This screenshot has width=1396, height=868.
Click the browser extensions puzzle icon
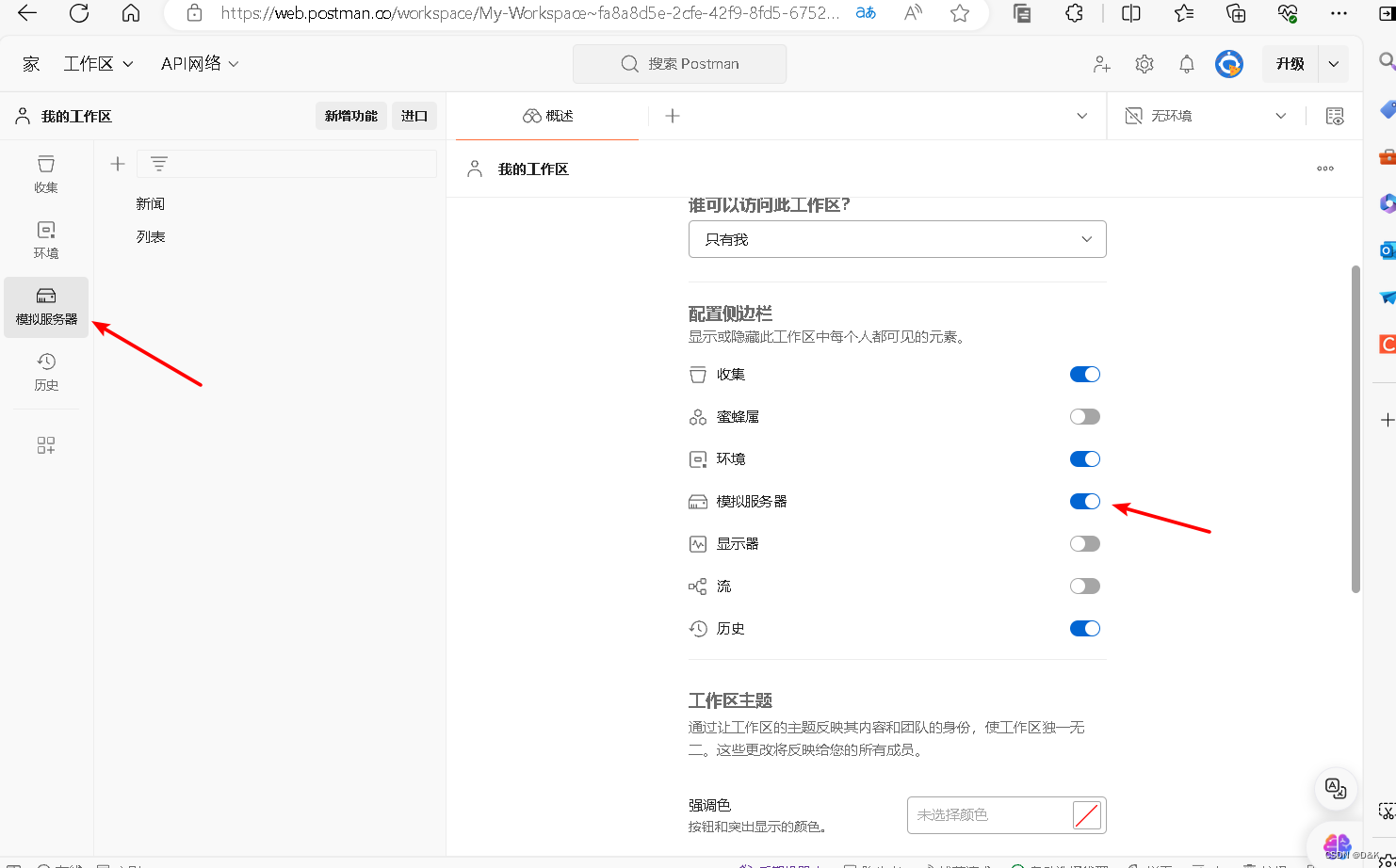coord(1075,13)
